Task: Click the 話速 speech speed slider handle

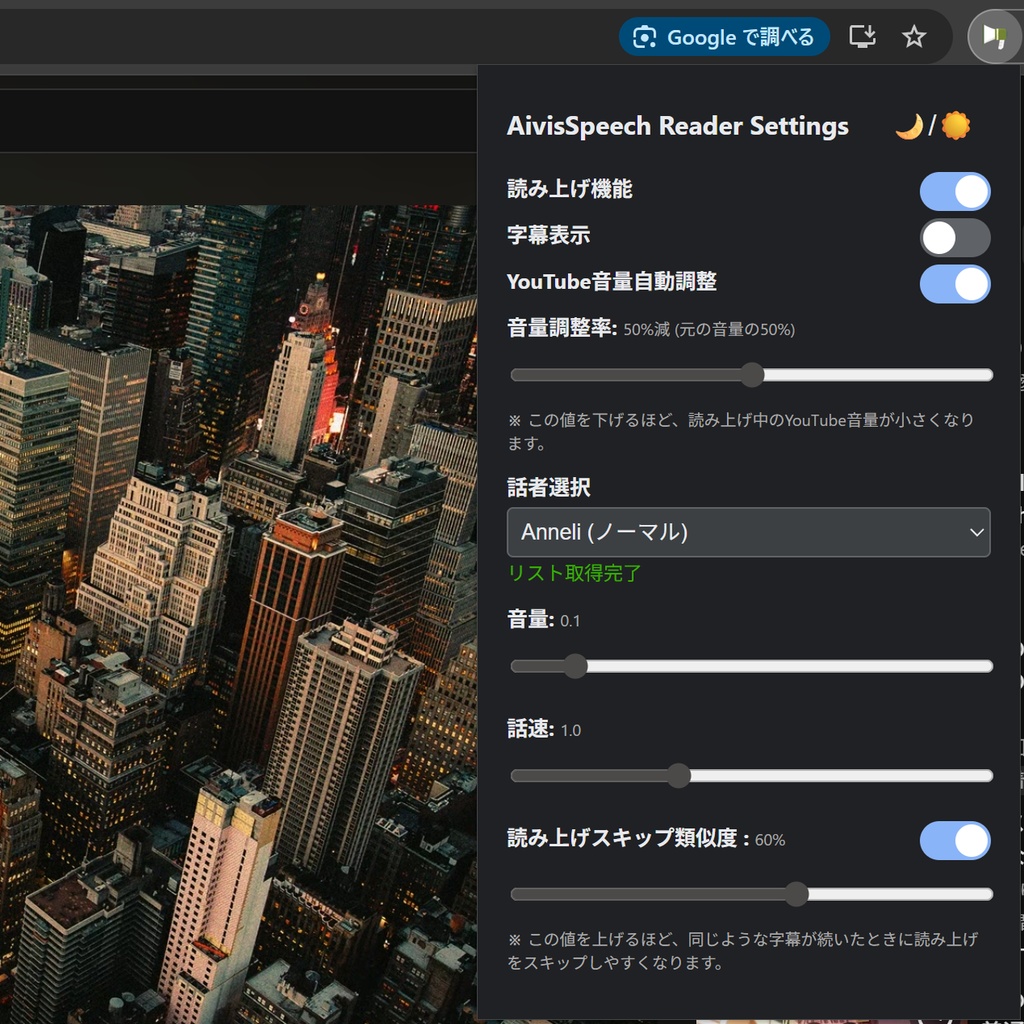Action: tap(680, 775)
